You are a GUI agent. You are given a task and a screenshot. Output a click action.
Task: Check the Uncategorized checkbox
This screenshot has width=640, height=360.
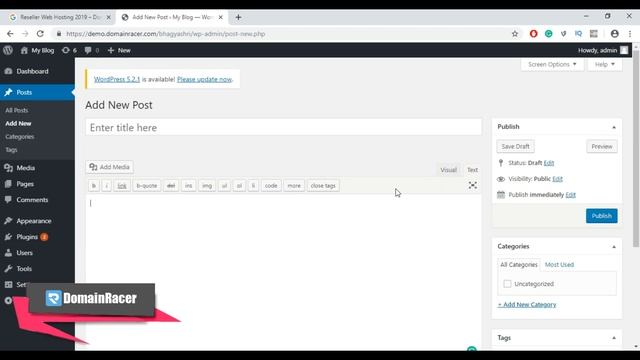click(507, 284)
